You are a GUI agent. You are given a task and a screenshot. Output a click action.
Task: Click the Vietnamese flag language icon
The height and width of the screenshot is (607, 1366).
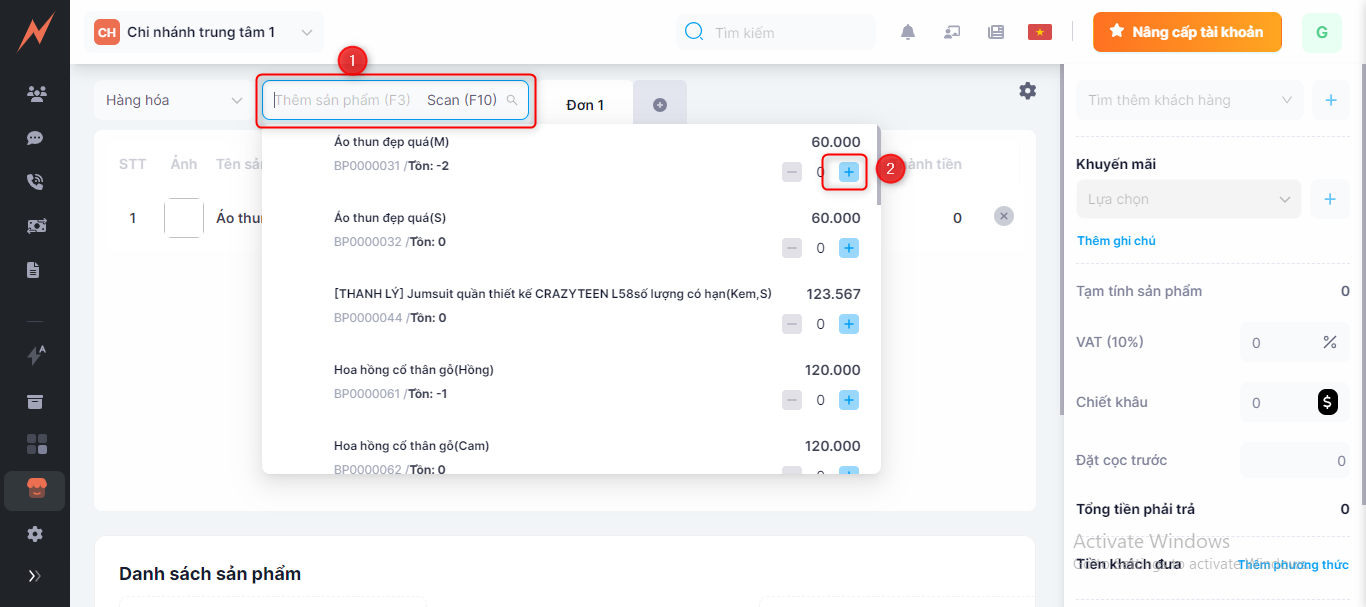(1039, 32)
